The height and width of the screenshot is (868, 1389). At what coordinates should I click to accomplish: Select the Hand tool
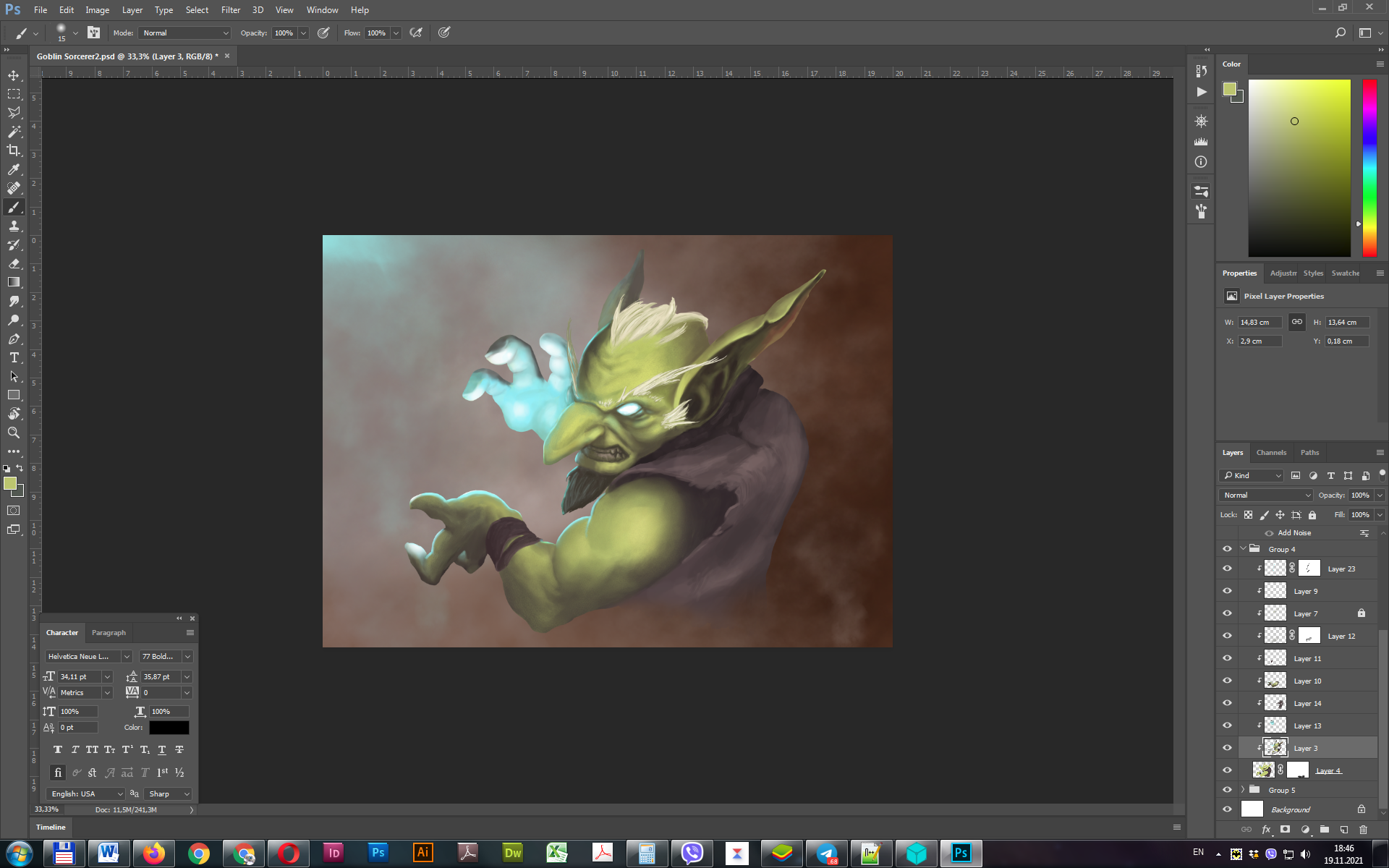point(14,414)
